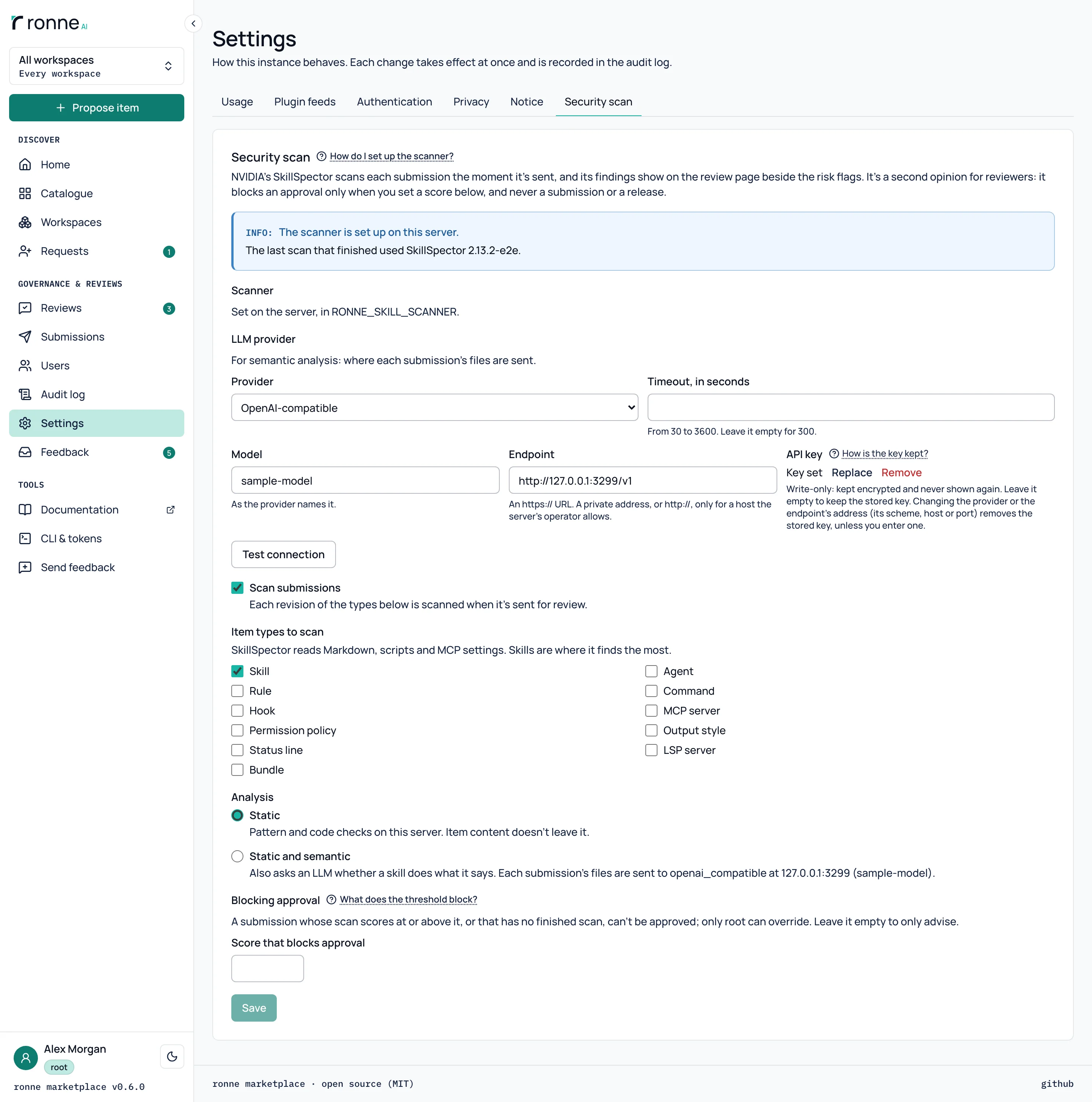The height and width of the screenshot is (1102, 1092).
Task: Open Audit log via its scroll icon
Action: [25, 394]
